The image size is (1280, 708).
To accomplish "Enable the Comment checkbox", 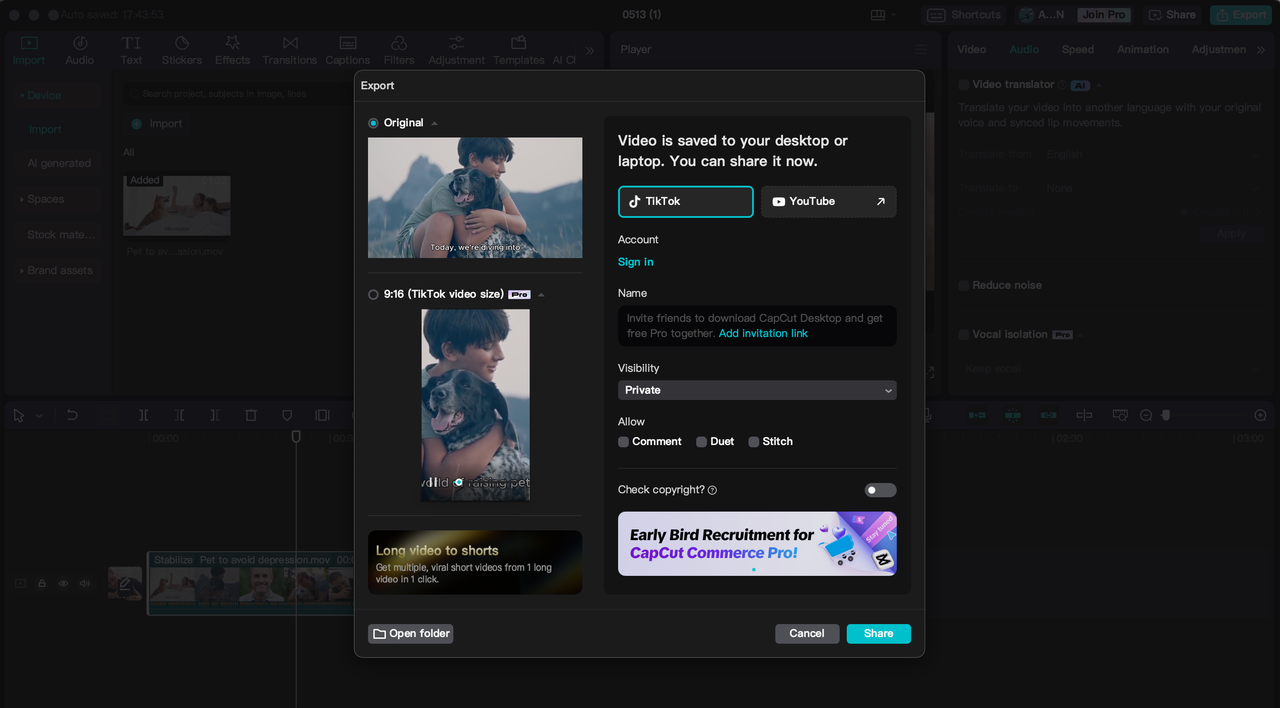I will 624,442.
